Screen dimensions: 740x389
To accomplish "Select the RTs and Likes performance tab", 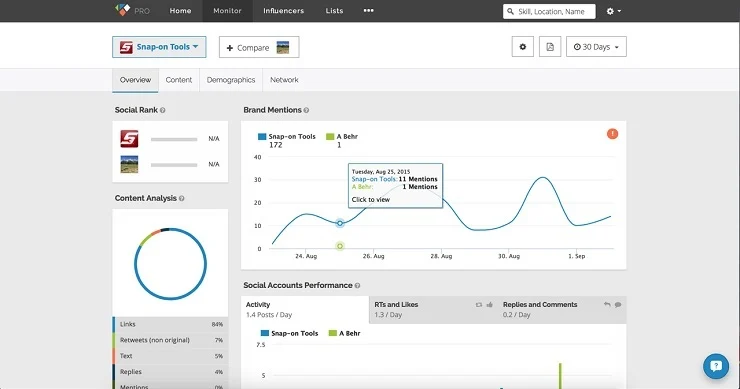I will click(x=433, y=310).
